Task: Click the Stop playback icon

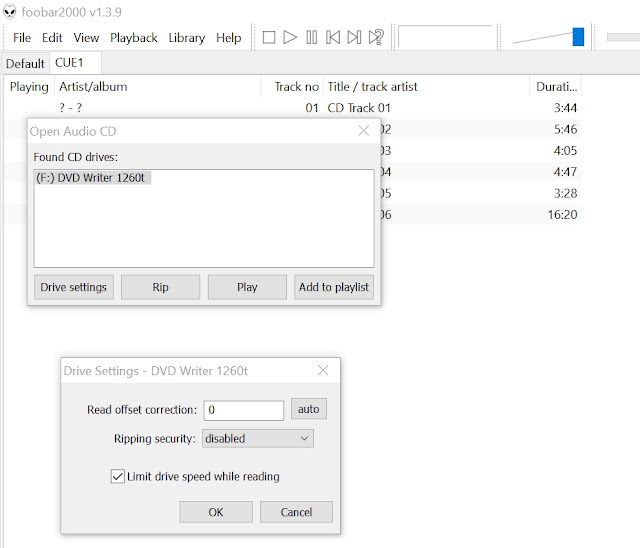Action: pos(269,38)
